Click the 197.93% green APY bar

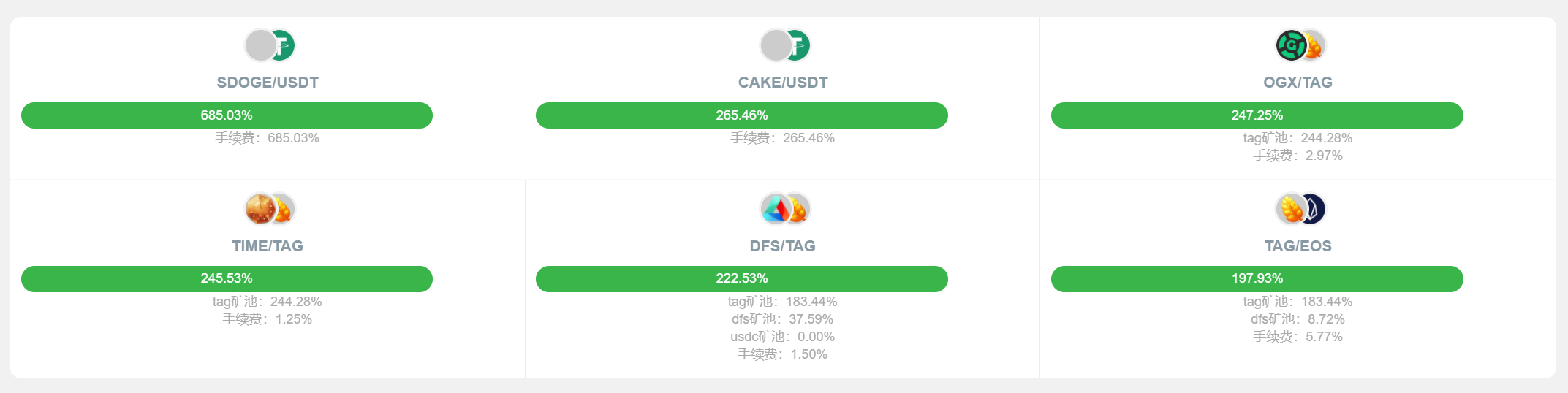[x=1257, y=279]
